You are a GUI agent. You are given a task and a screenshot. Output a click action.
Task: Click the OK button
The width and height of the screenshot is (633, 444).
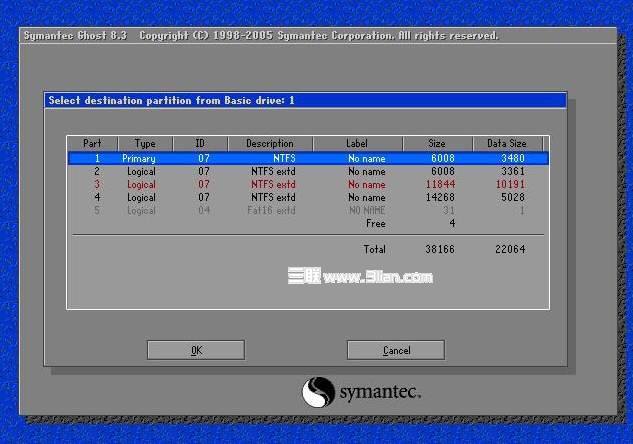pyautogui.click(x=196, y=350)
